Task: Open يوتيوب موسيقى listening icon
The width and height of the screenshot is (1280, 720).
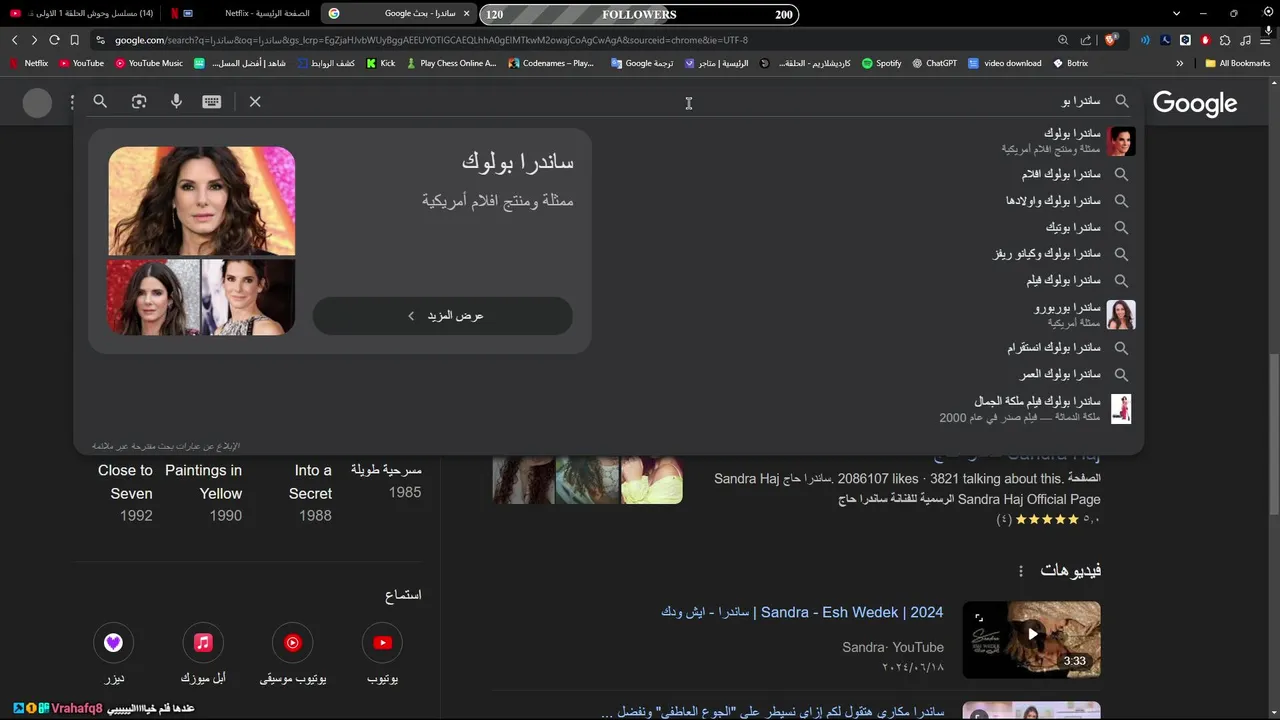Action: (293, 643)
